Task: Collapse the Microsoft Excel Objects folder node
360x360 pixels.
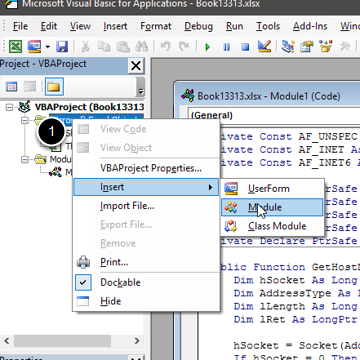Action: tap(25, 120)
